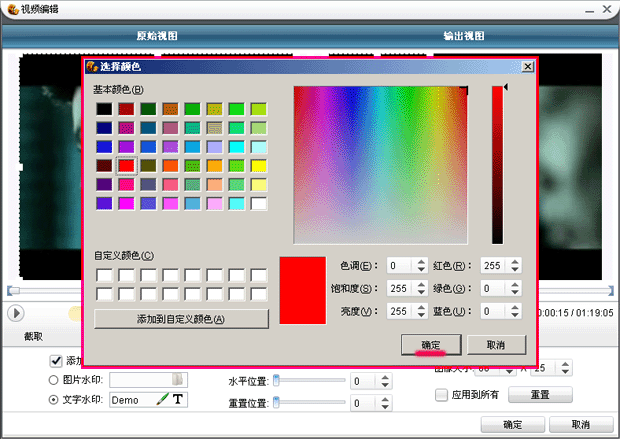Select the image watermark radio button

click(x=55, y=380)
